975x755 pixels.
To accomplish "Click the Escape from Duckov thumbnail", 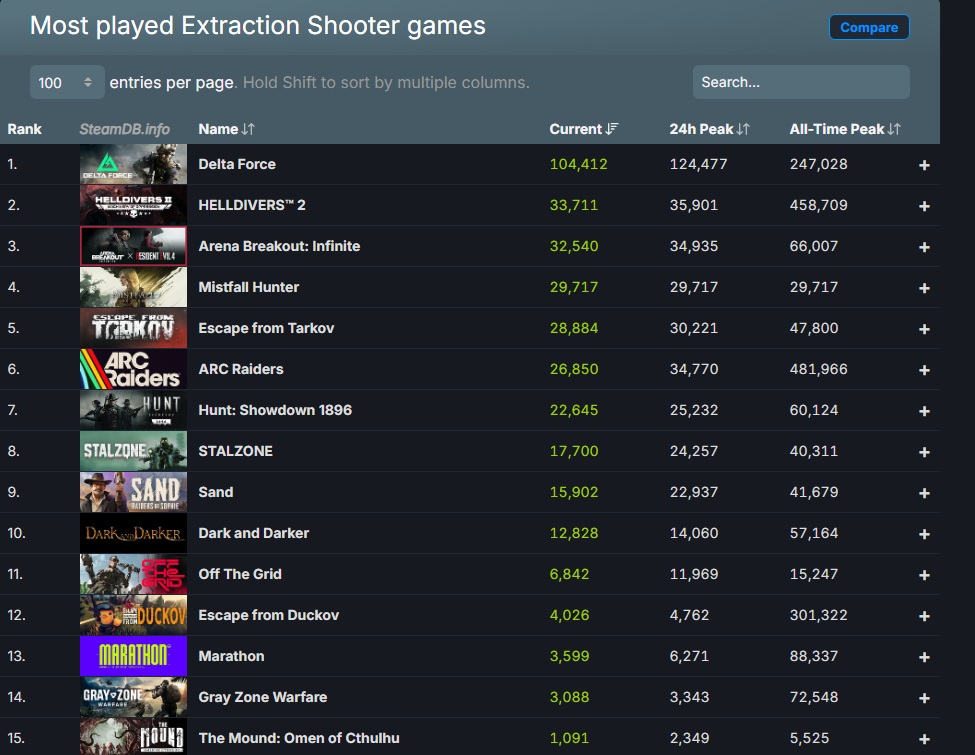I will point(133,616).
